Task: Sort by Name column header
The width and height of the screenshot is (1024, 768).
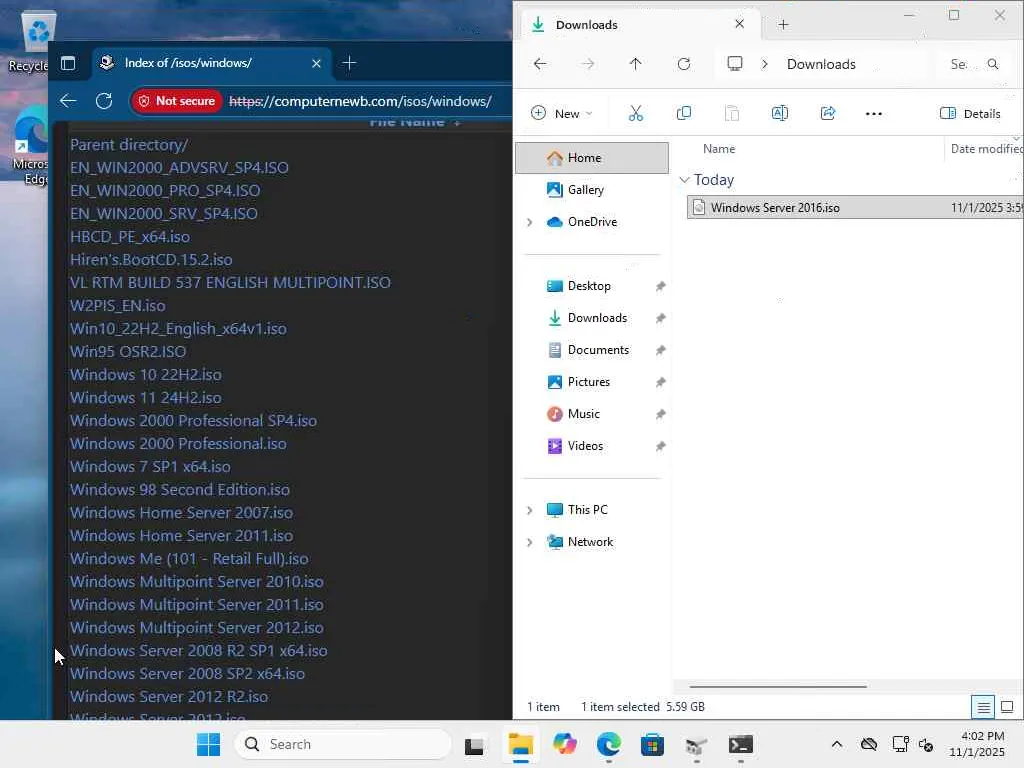Action: click(719, 149)
